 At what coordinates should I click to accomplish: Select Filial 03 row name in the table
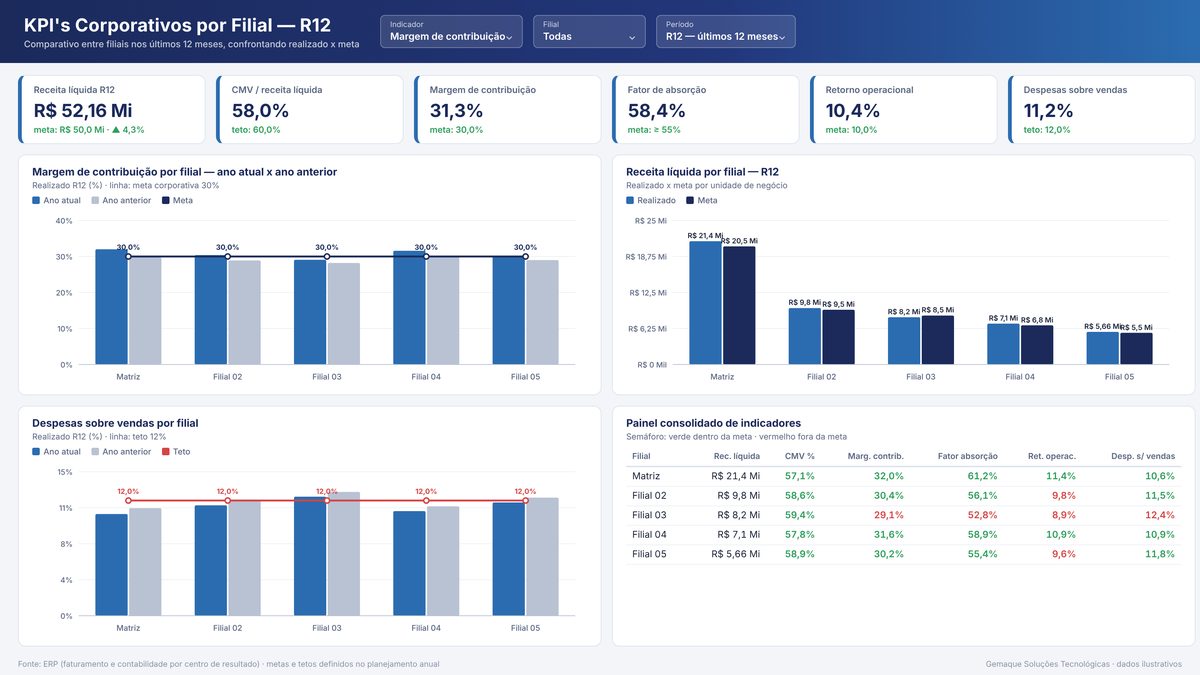tap(649, 515)
